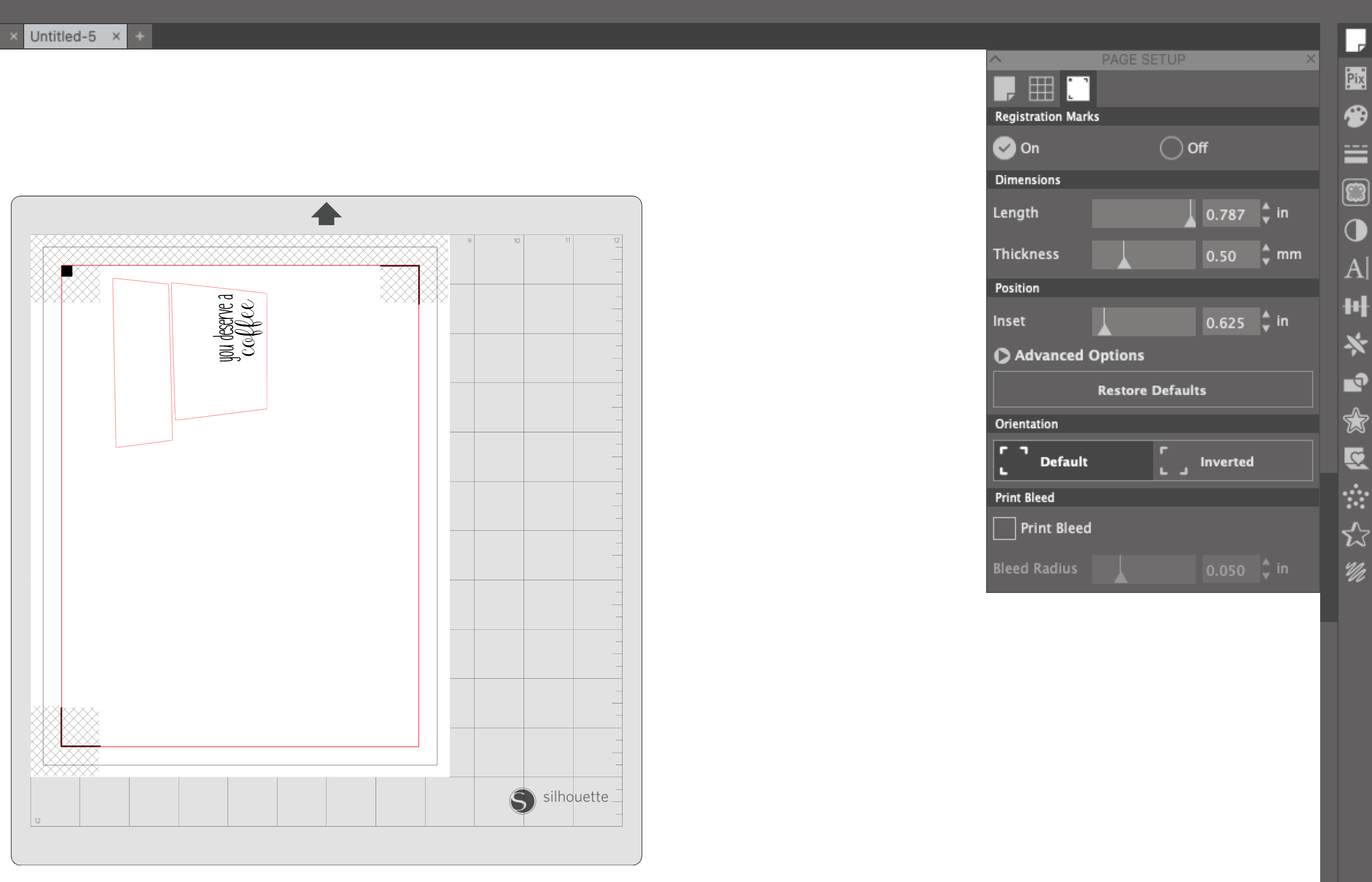Open a new document tab

(139, 36)
